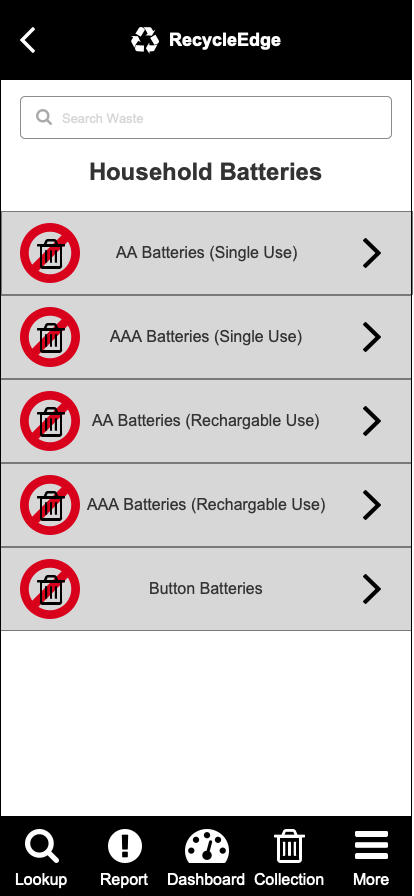The image size is (414, 896).
Task: Tap no-bin icon beside AAA Batteries (Single Use)
Action: coord(50,337)
